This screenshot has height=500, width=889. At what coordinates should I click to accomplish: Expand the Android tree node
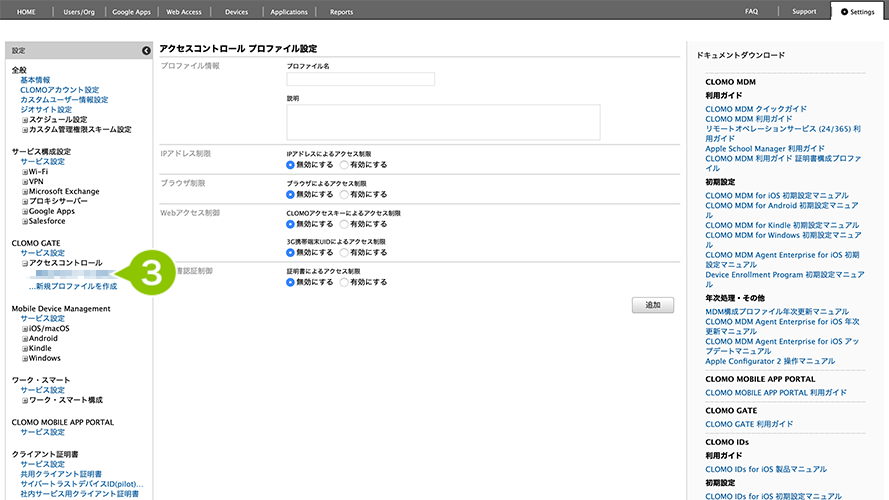(25, 338)
